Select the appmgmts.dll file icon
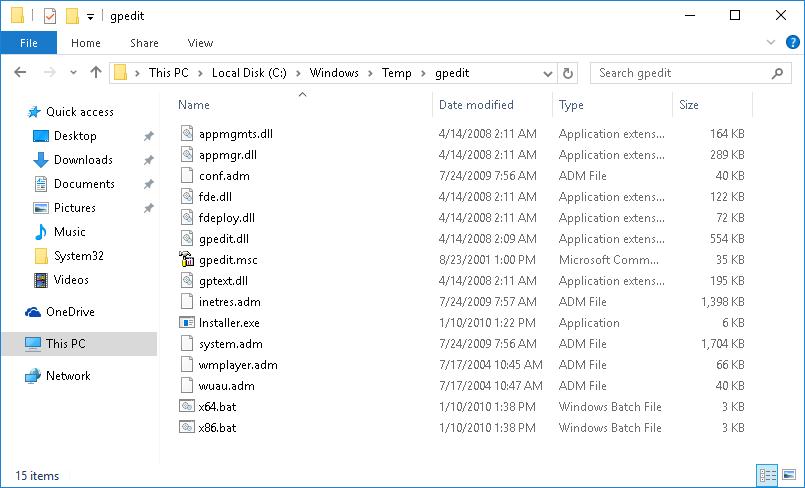This screenshot has height=488, width=805. pos(187,133)
